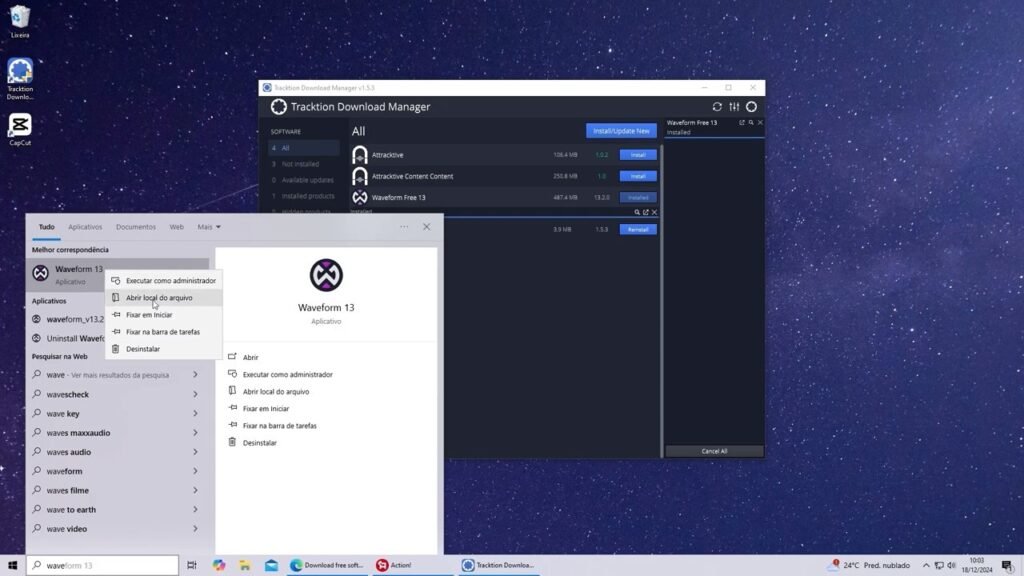The width and height of the screenshot is (1024, 576).
Task: Click the search icon in the Waveform Free 13 side panel
Action: point(751,123)
